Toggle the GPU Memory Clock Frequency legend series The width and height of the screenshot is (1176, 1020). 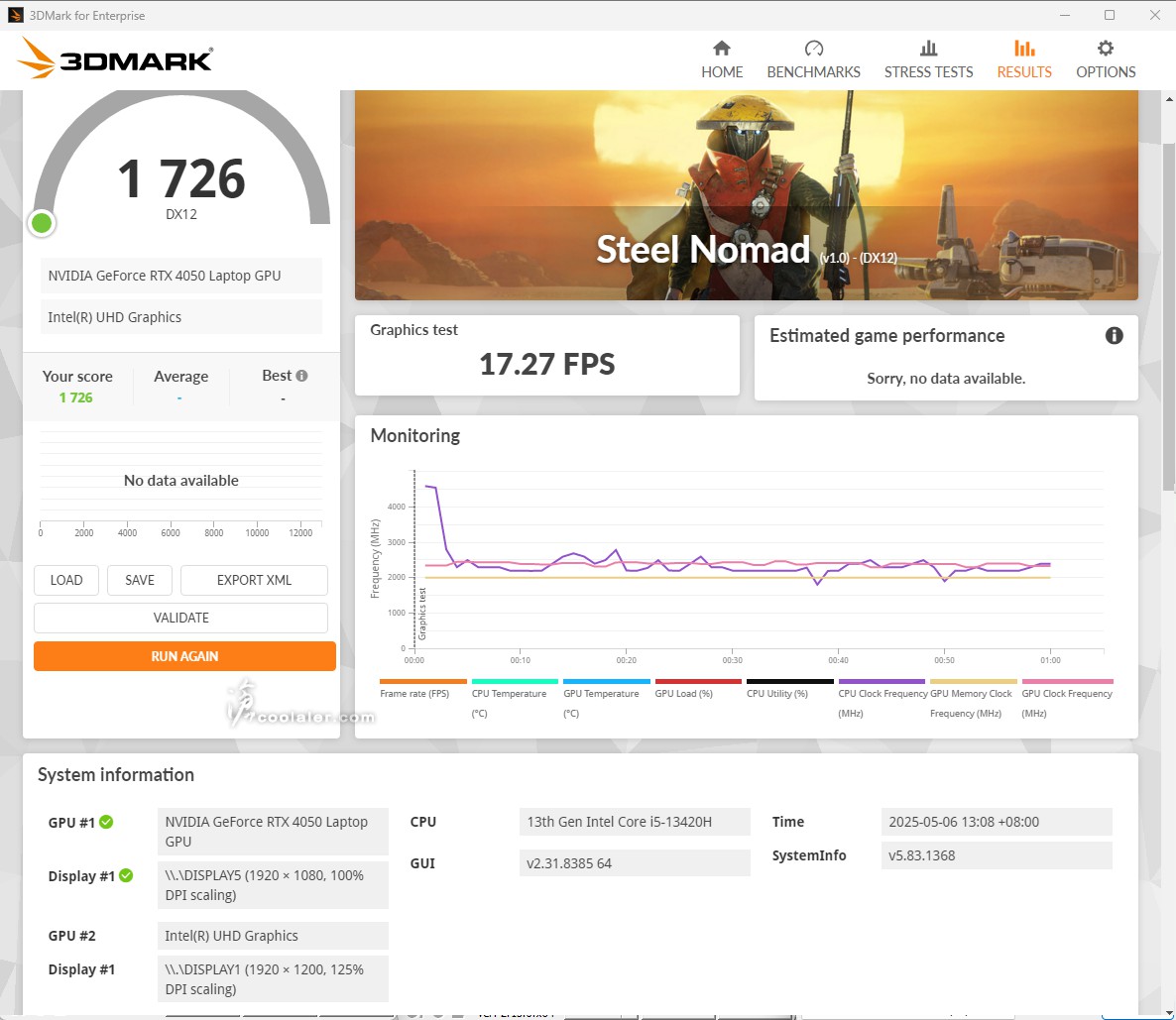click(x=973, y=699)
